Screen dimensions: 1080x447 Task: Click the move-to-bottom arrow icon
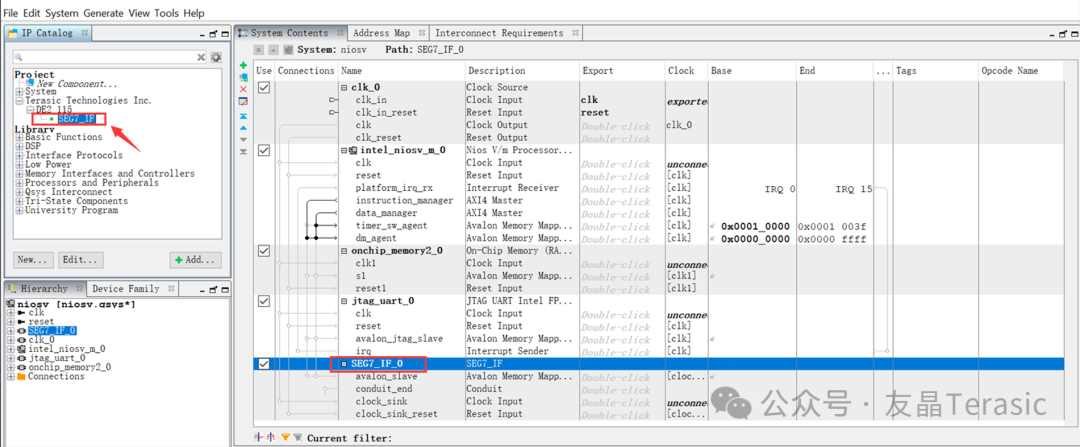[x=243, y=151]
